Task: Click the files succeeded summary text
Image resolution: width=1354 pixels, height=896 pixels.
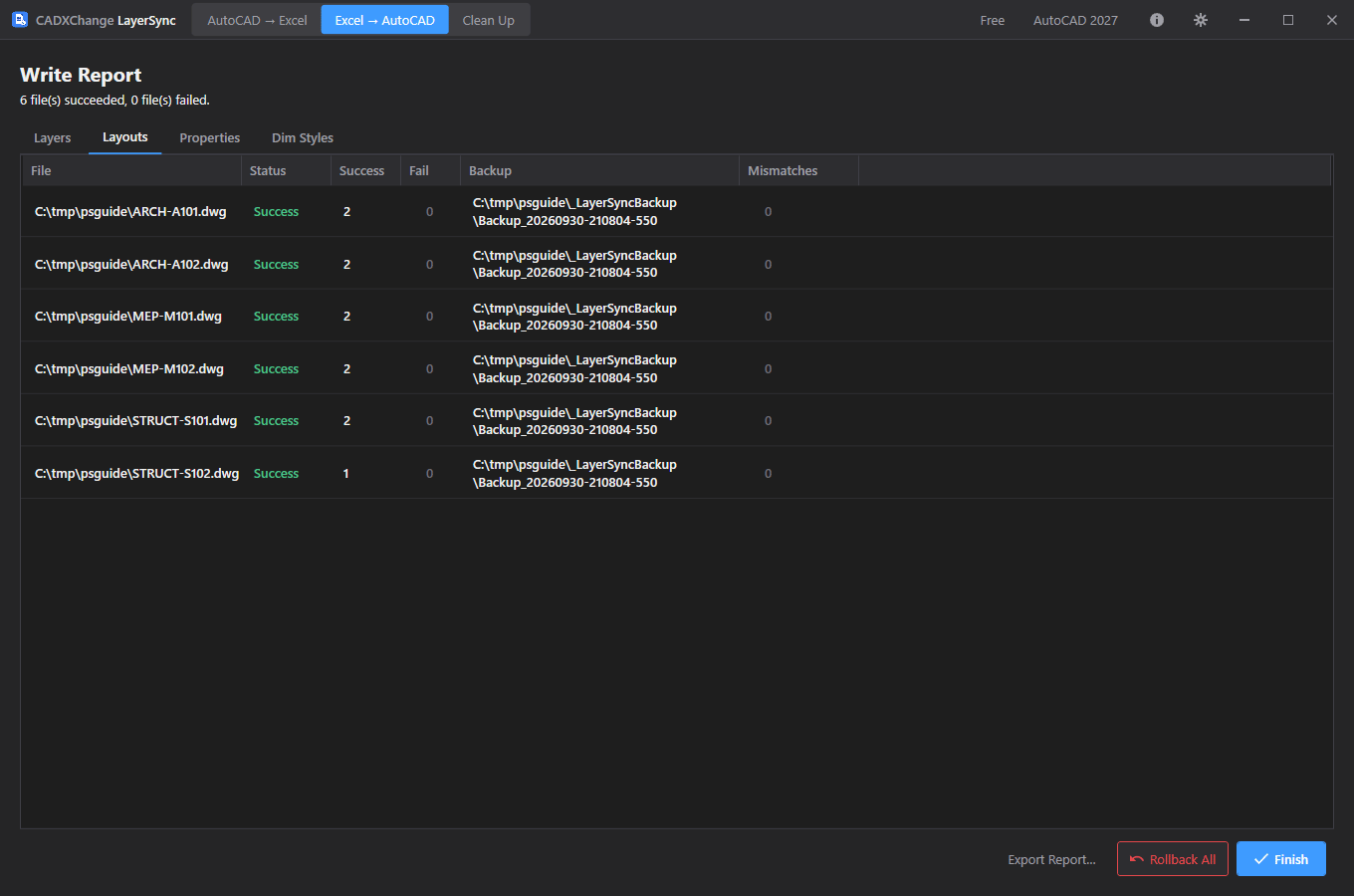Action: (114, 101)
